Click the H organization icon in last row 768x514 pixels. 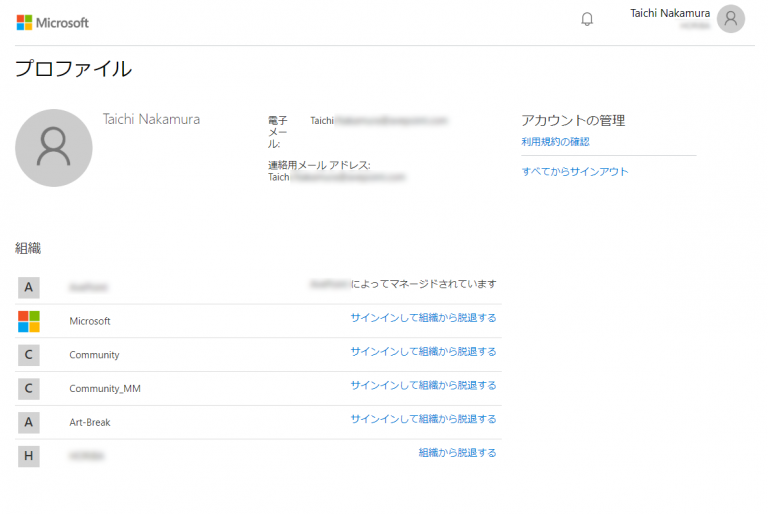[29, 456]
